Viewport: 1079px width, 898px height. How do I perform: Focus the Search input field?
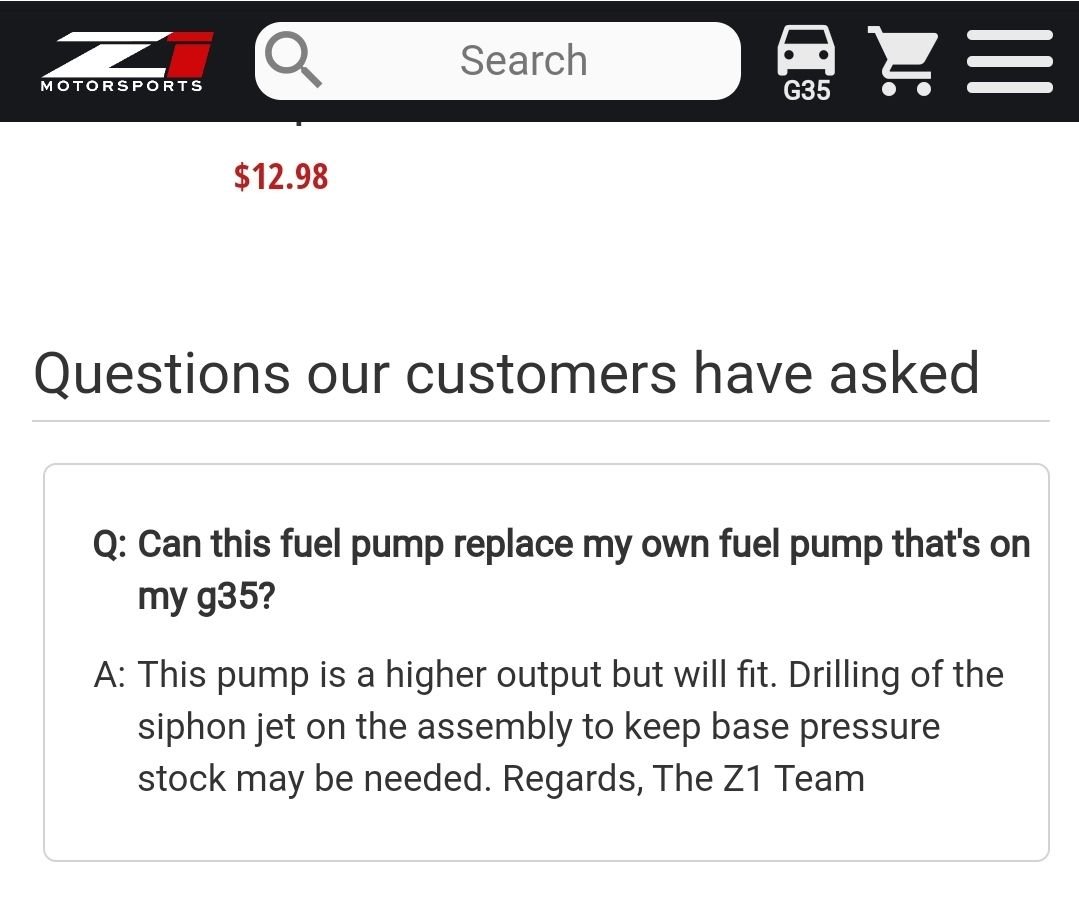click(523, 60)
